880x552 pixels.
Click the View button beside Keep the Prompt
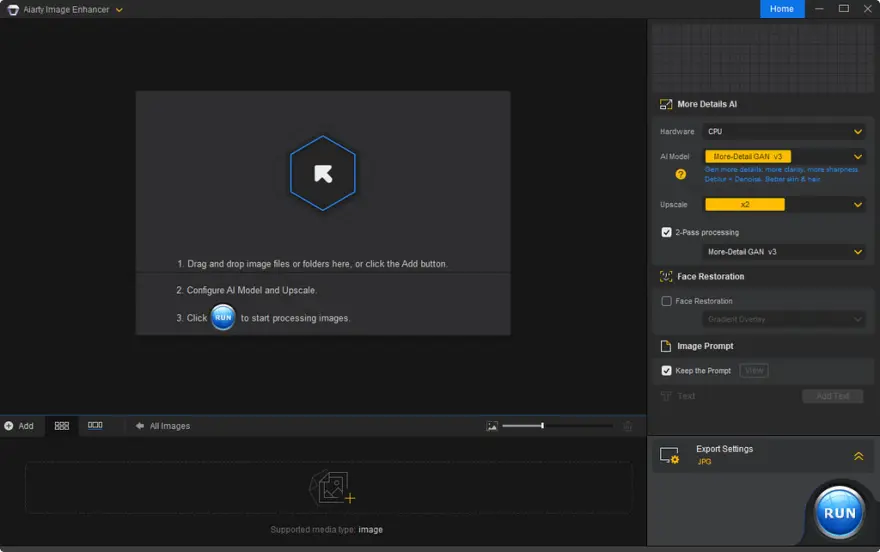(754, 370)
